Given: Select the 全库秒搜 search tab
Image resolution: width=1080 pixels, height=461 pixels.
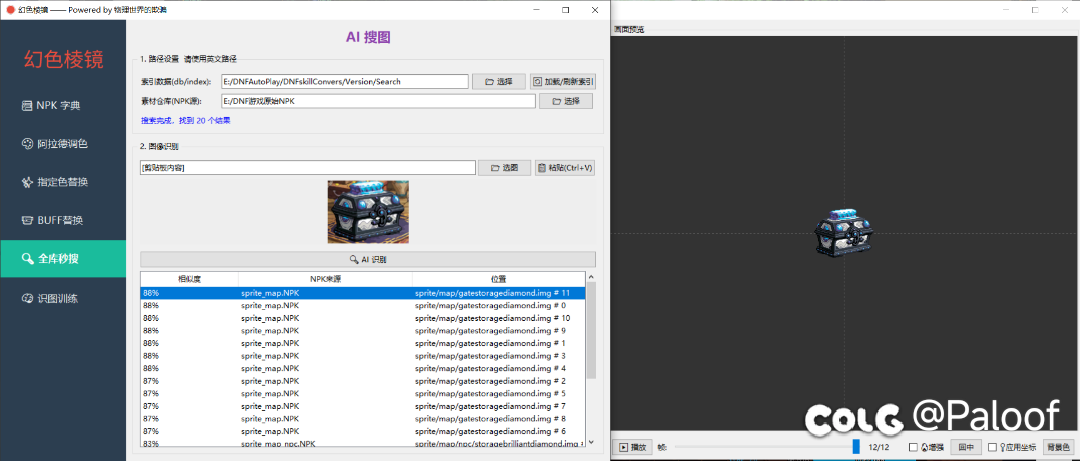Looking at the screenshot, I should pos(63,259).
